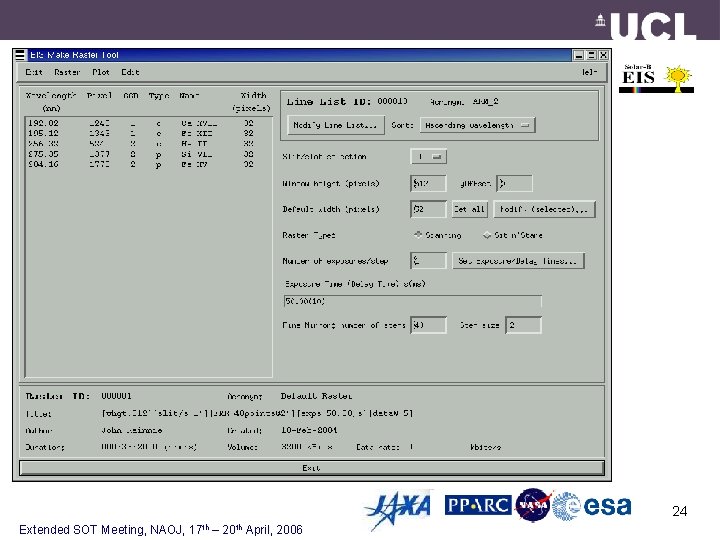
Task: Click the wide Exit button at bottom
Action: coord(312,468)
